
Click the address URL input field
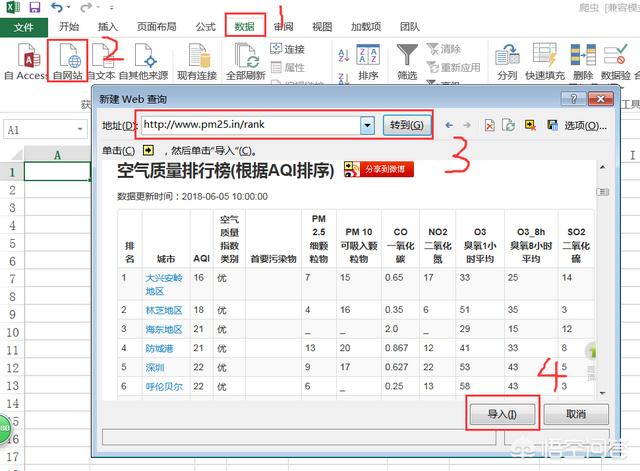pyautogui.click(x=250, y=126)
